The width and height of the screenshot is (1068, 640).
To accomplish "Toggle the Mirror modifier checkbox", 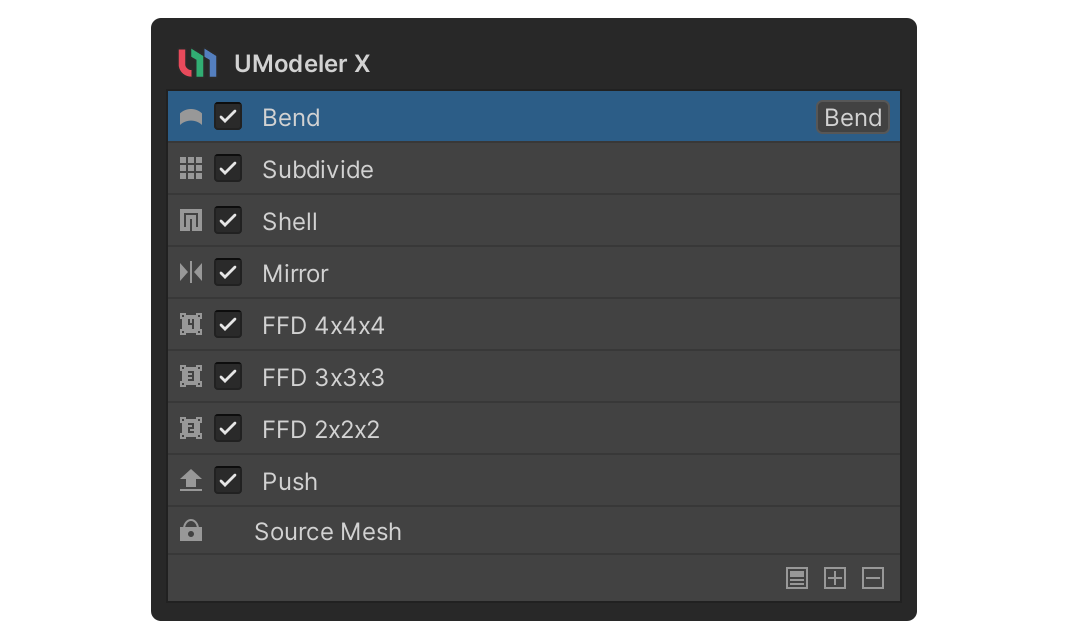I will (228, 273).
